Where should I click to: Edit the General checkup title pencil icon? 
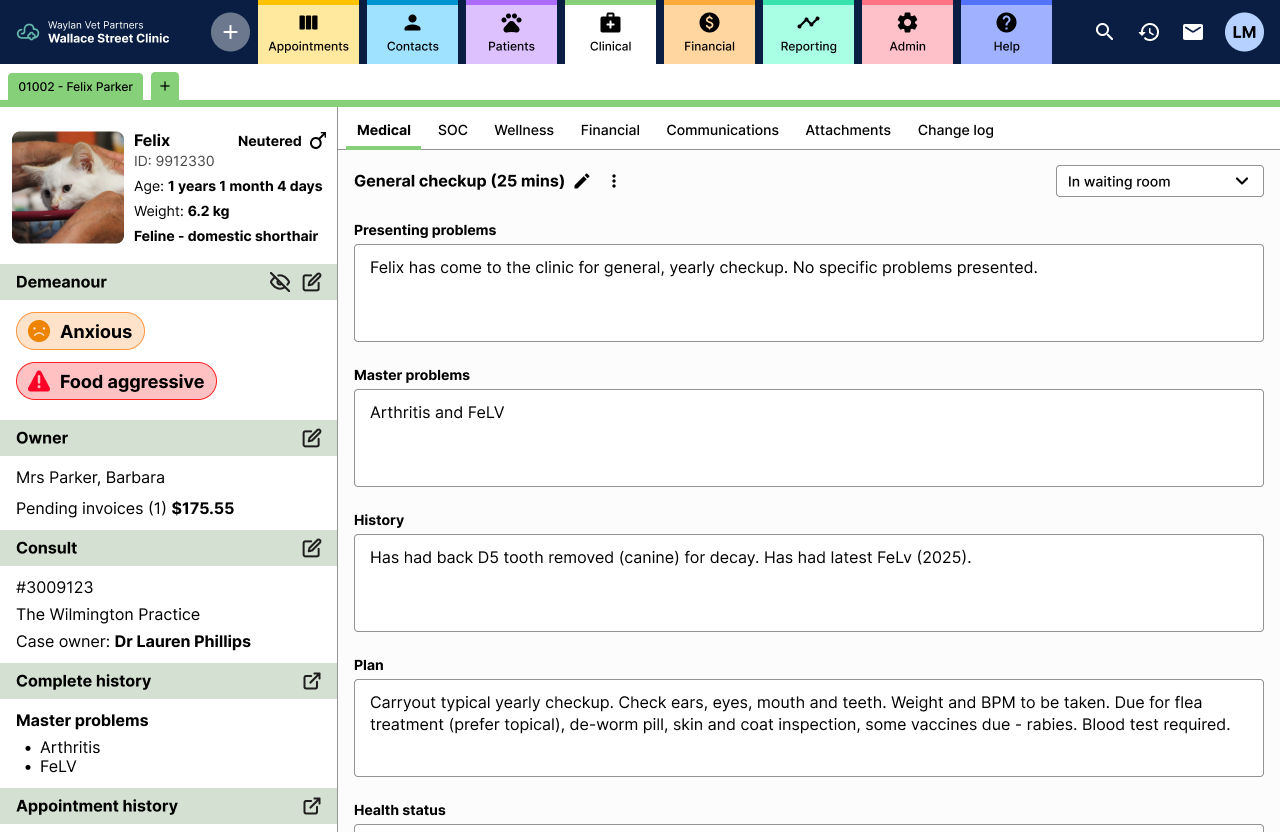[582, 181]
